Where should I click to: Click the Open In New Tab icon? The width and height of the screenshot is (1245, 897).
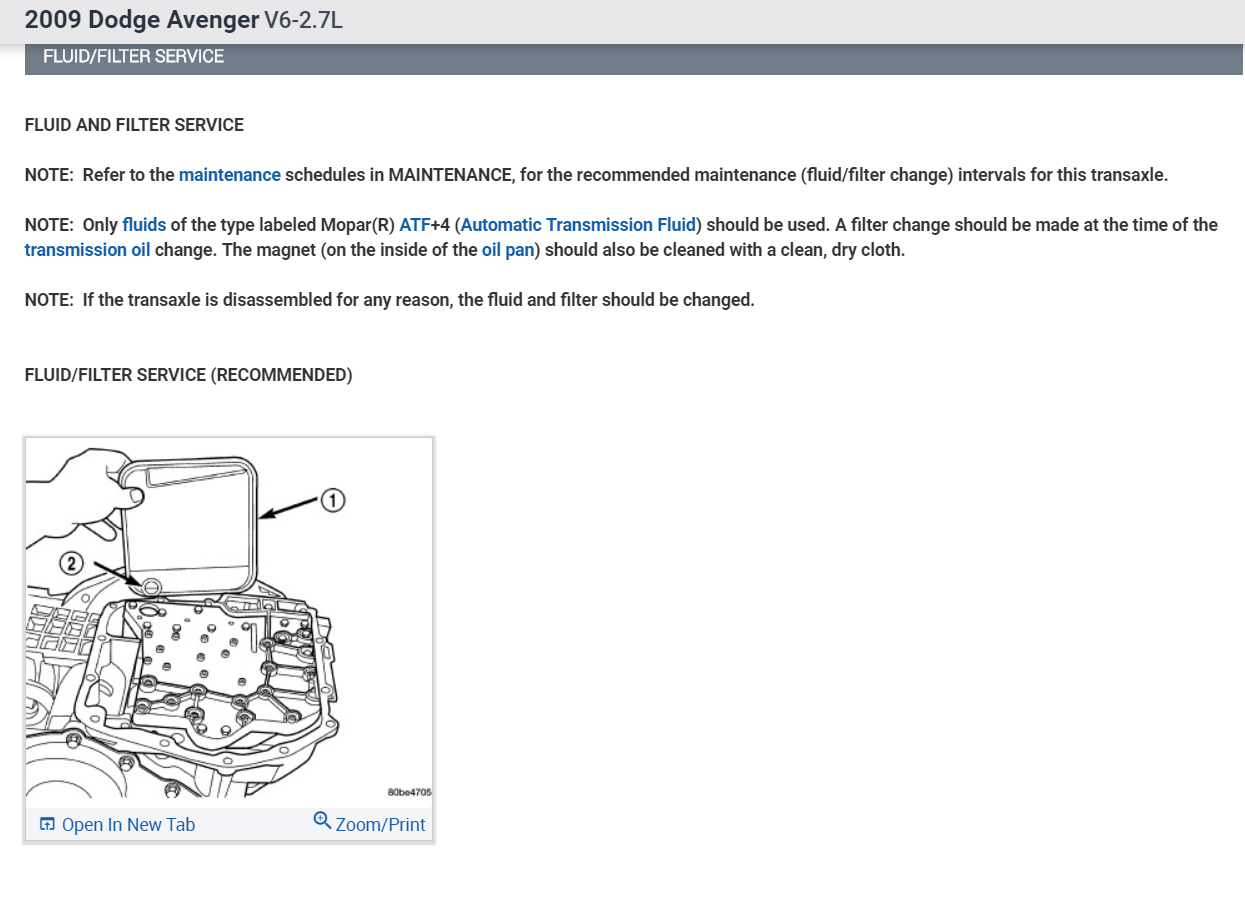click(47, 824)
